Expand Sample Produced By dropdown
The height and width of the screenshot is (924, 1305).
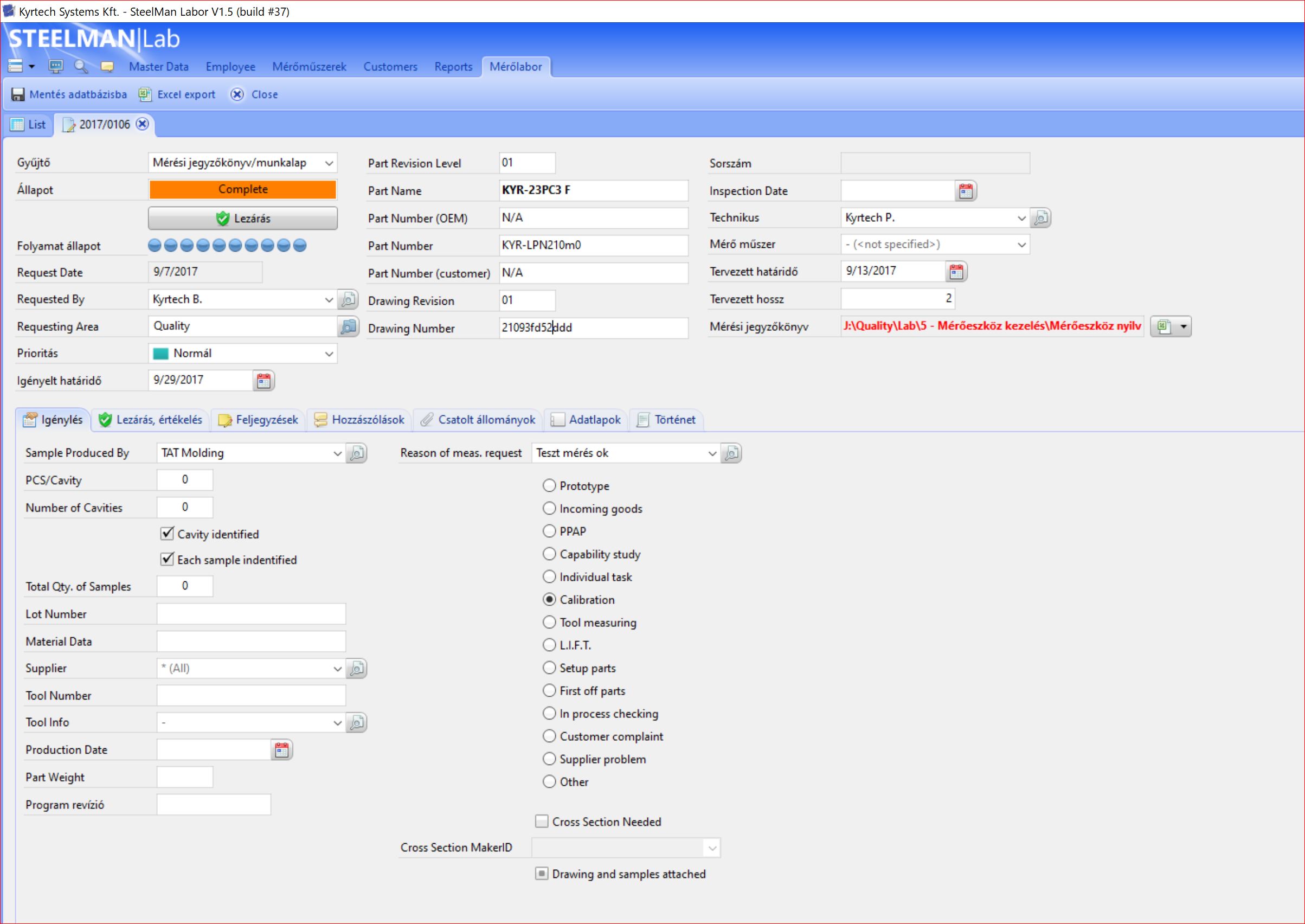pyautogui.click(x=337, y=453)
